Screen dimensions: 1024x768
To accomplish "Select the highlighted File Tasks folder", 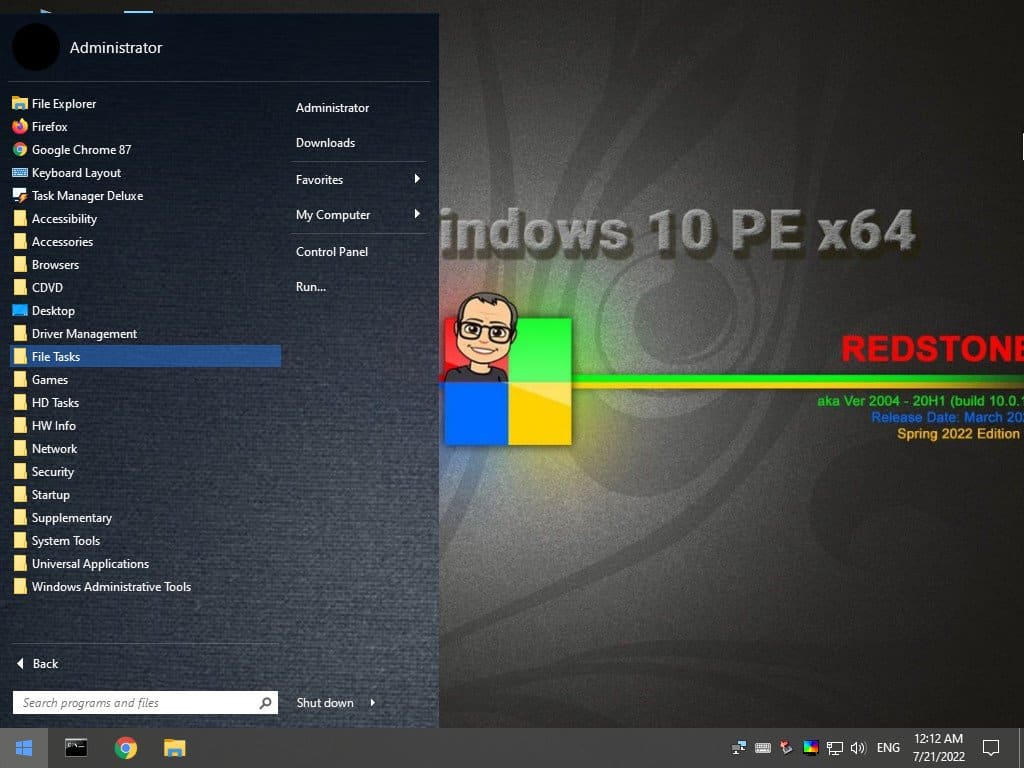I will 146,357.
